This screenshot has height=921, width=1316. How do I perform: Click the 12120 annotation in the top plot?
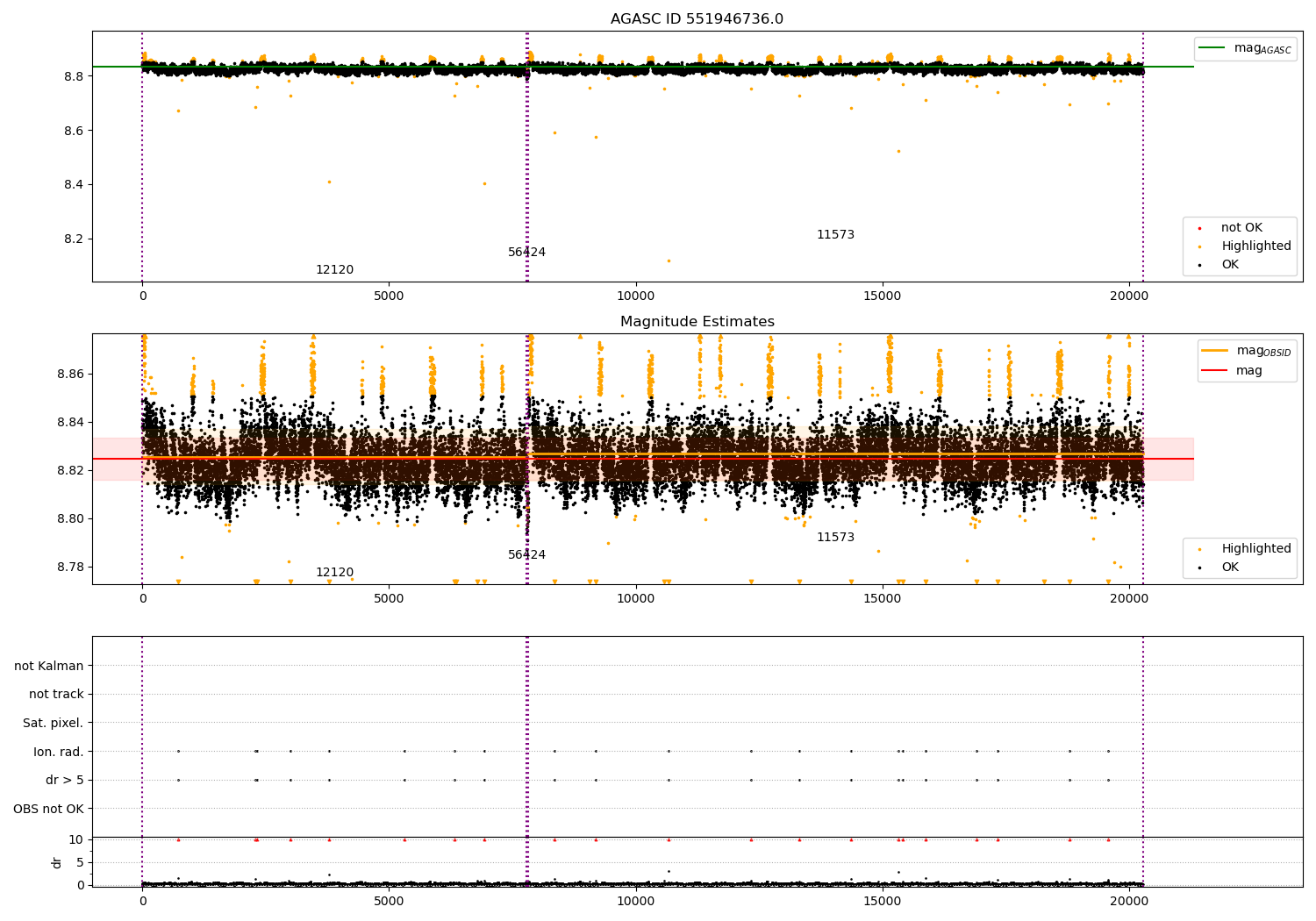pos(334,270)
